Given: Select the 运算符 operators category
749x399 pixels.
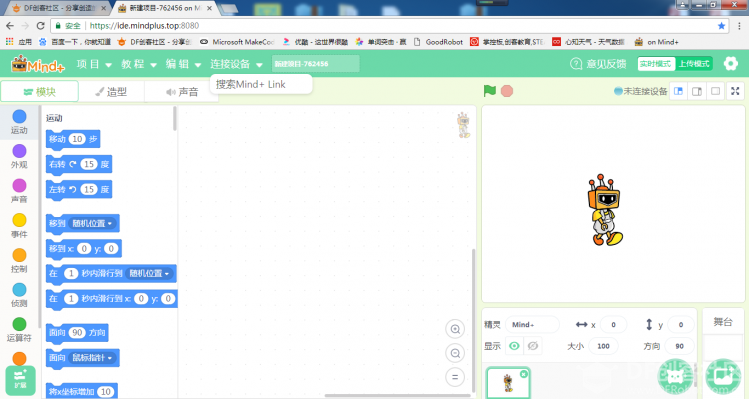Looking at the screenshot, I should (19, 330).
